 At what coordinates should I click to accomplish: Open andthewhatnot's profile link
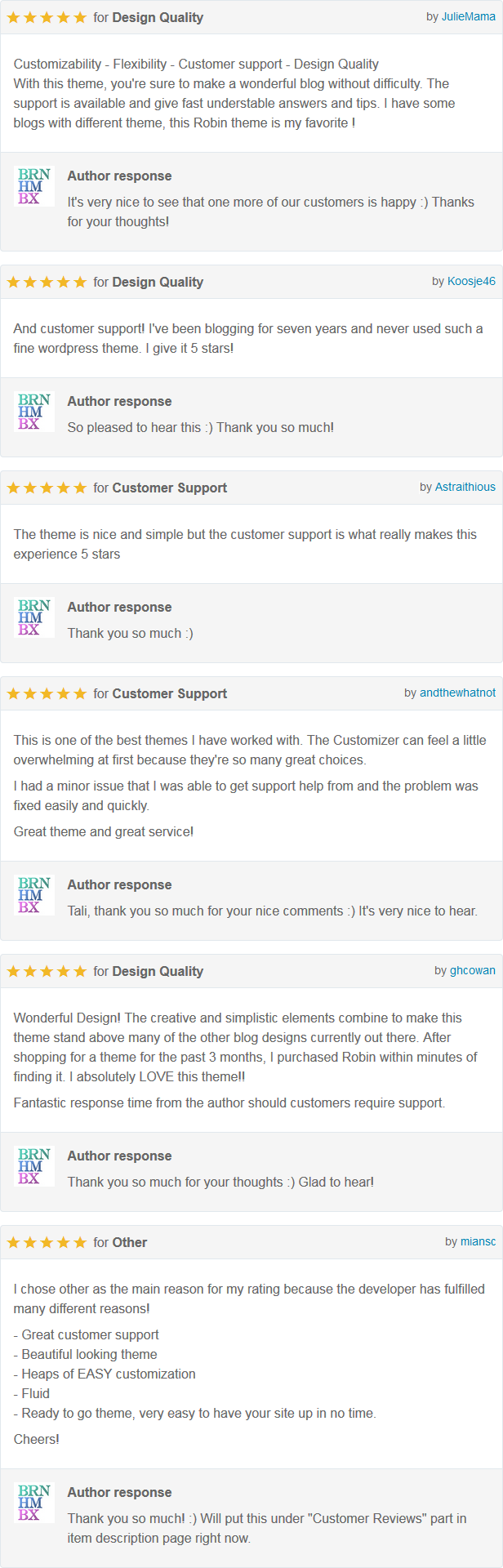457,693
